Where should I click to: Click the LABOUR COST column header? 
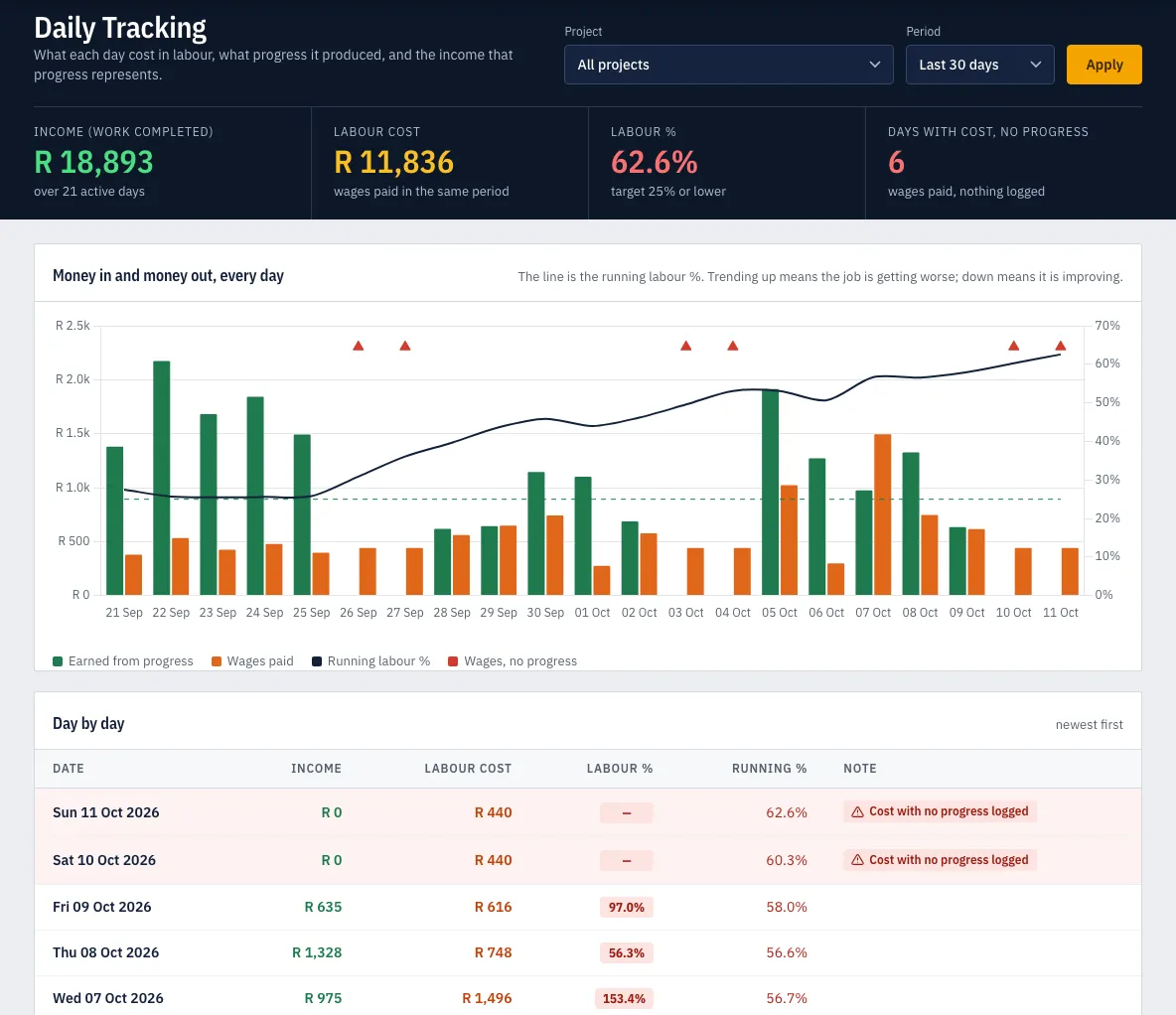point(468,768)
